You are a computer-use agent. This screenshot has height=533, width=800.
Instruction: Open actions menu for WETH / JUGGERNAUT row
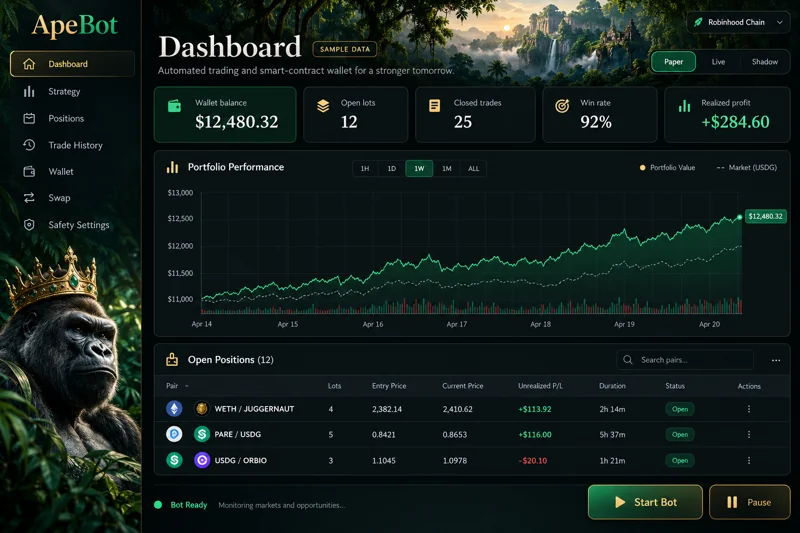[748, 409]
